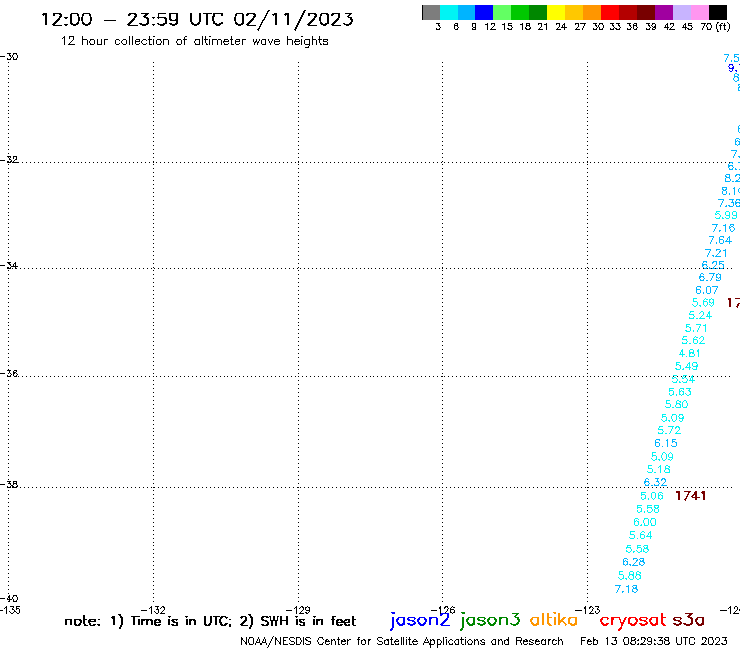Click the '-129' longitude axis label
Image resolution: width=740 pixels, height=650 pixels.
(298, 610)
